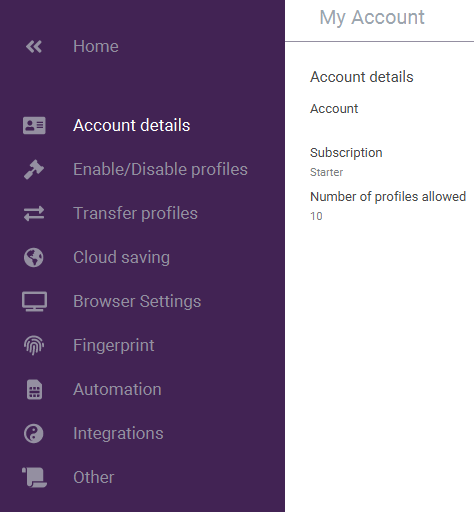Viewport: 474px width, 512px height.
Task: Click the Fingerprint icon
Action: 34,345
